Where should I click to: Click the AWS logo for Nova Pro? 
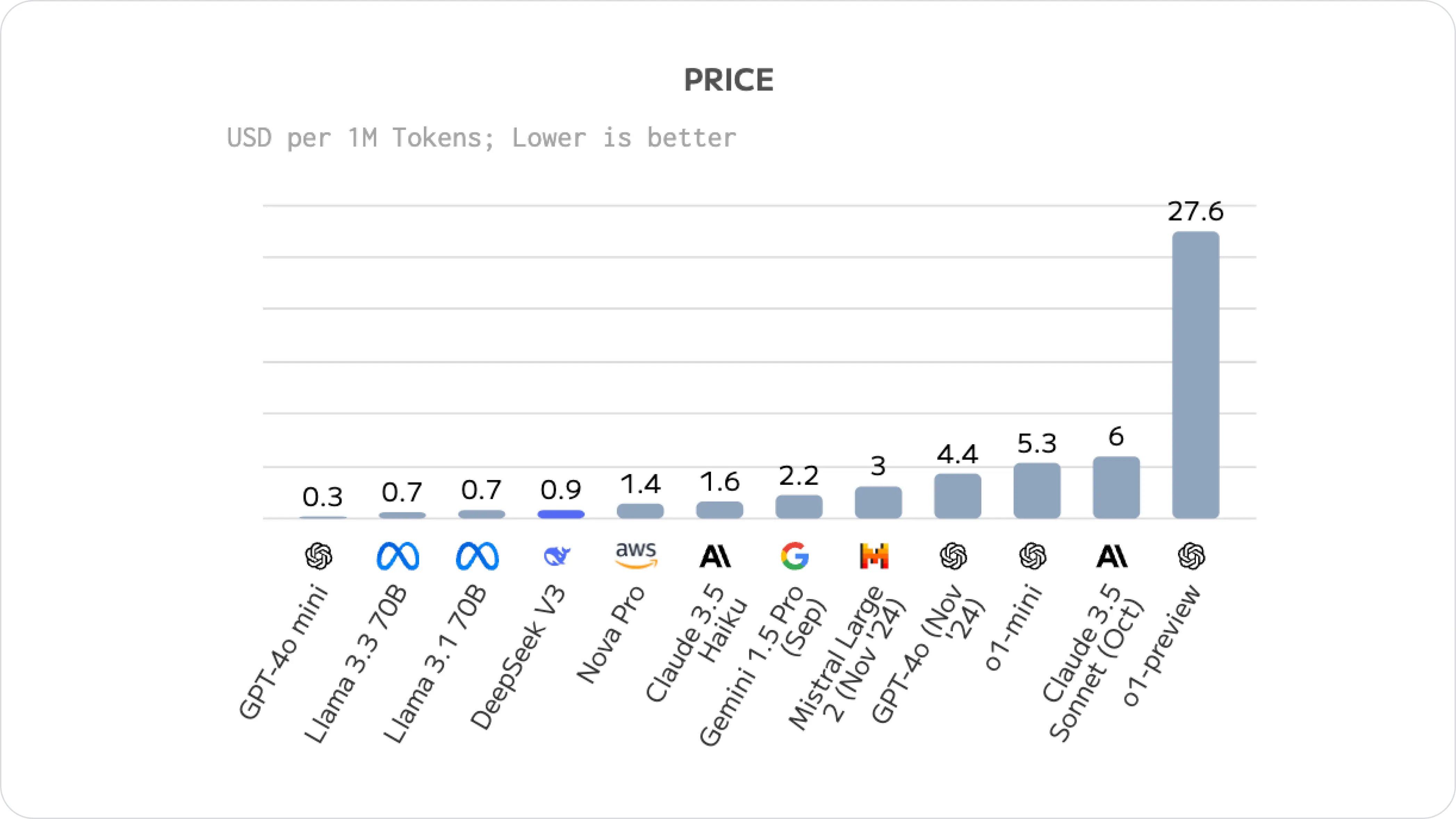tap(636, 555)
